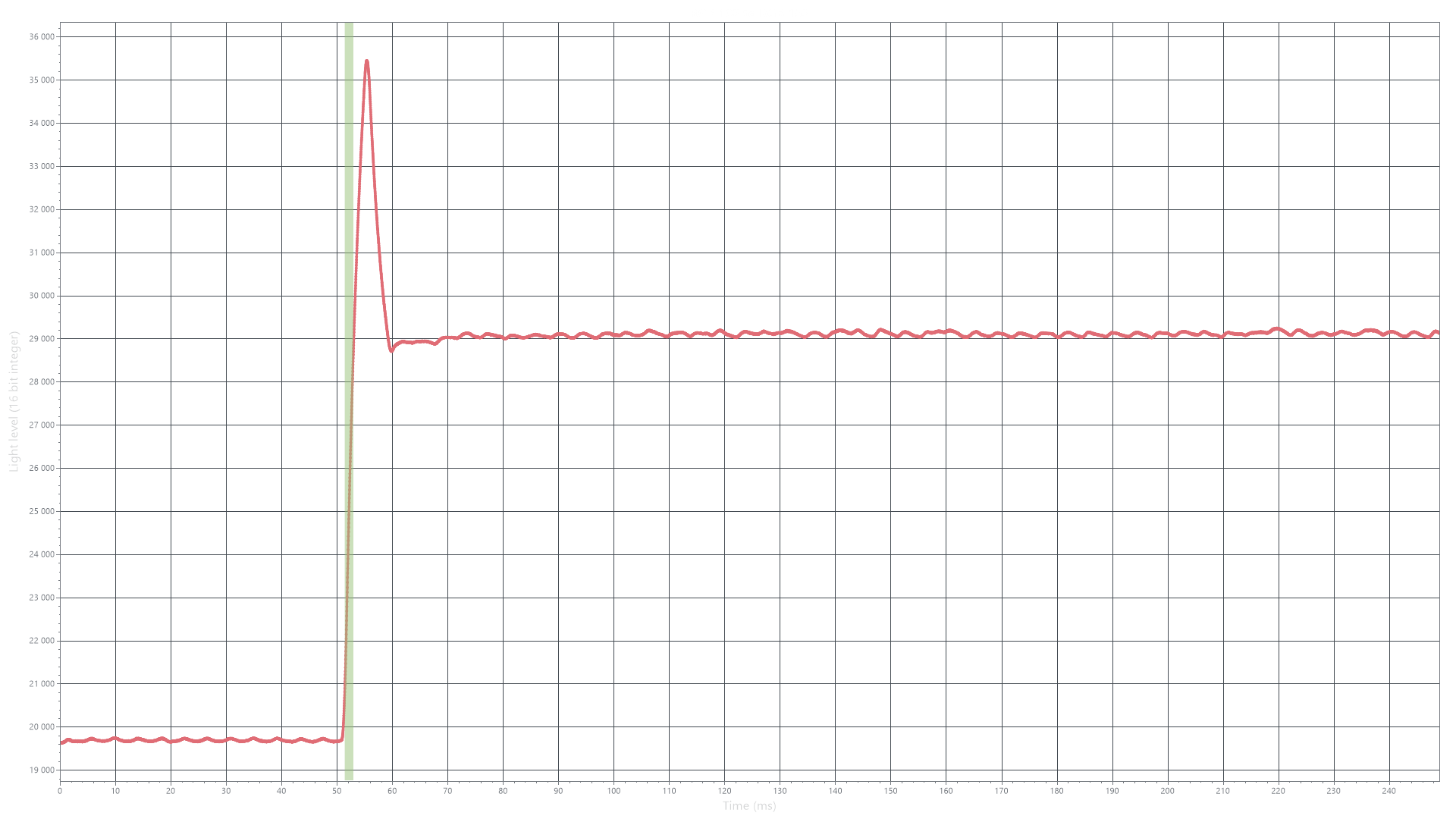Click the 19 000 y-axis tick label
The height and width of the screenshot is (819, 1456).
[x=40, y=770]
